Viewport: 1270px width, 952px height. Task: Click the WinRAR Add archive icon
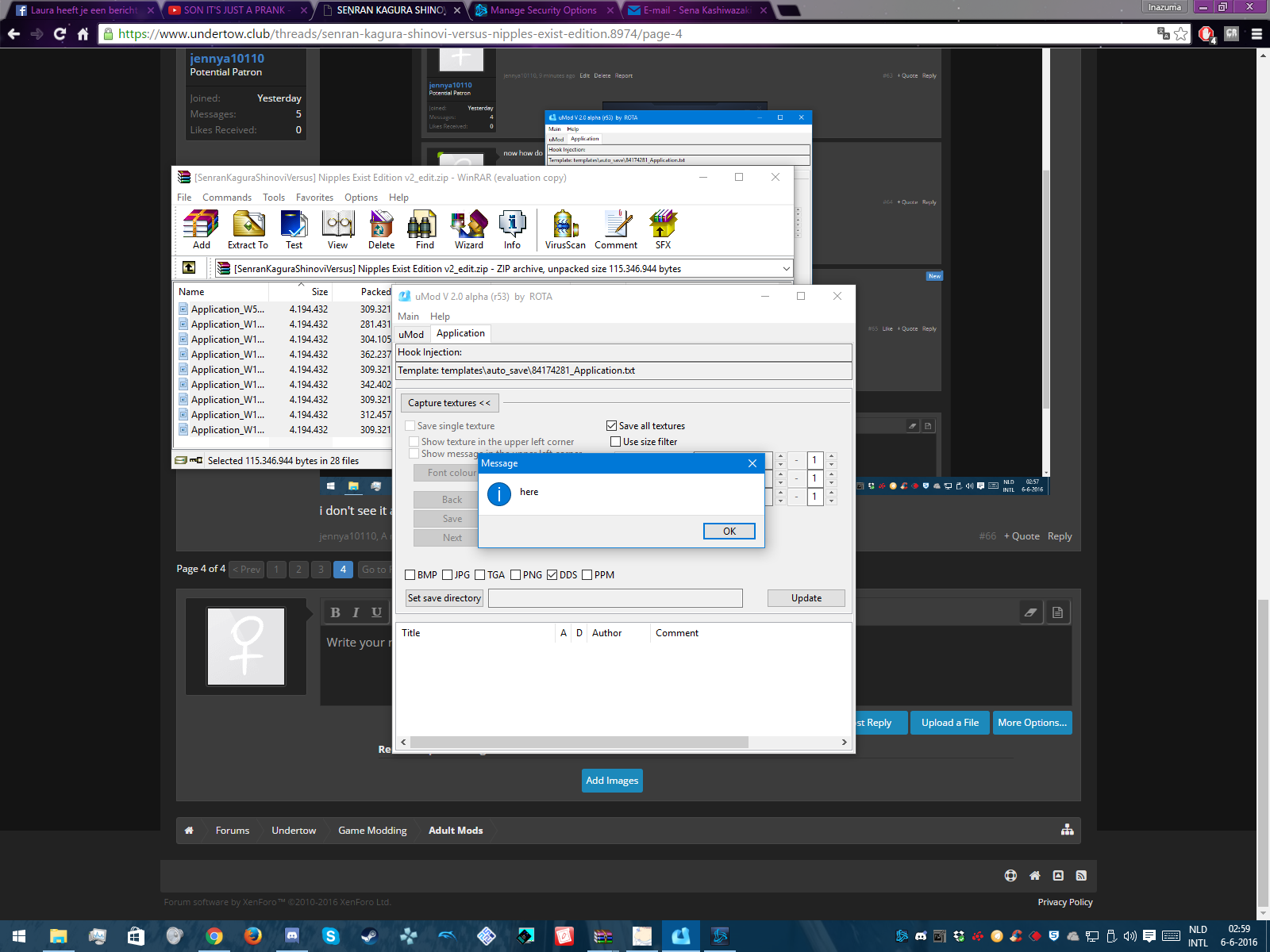coord(201,228)
